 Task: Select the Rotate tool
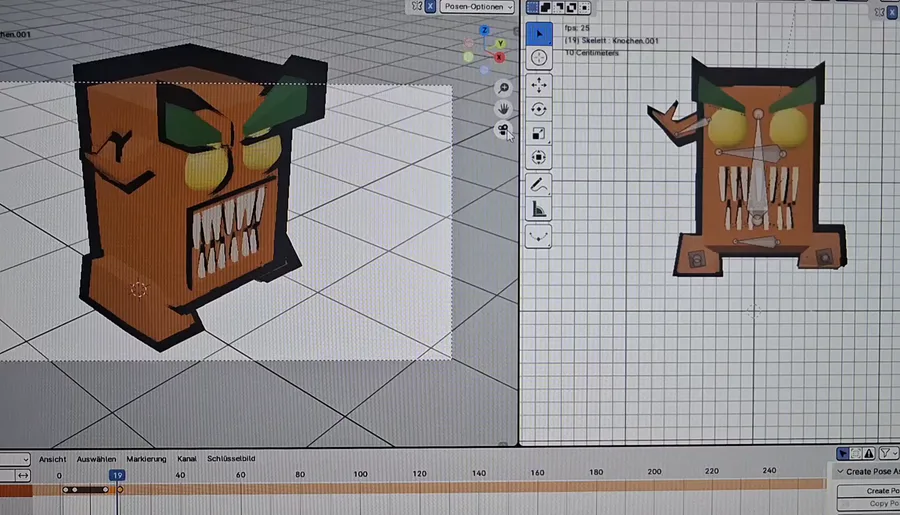pyautogui.click(x=538, y=110)
